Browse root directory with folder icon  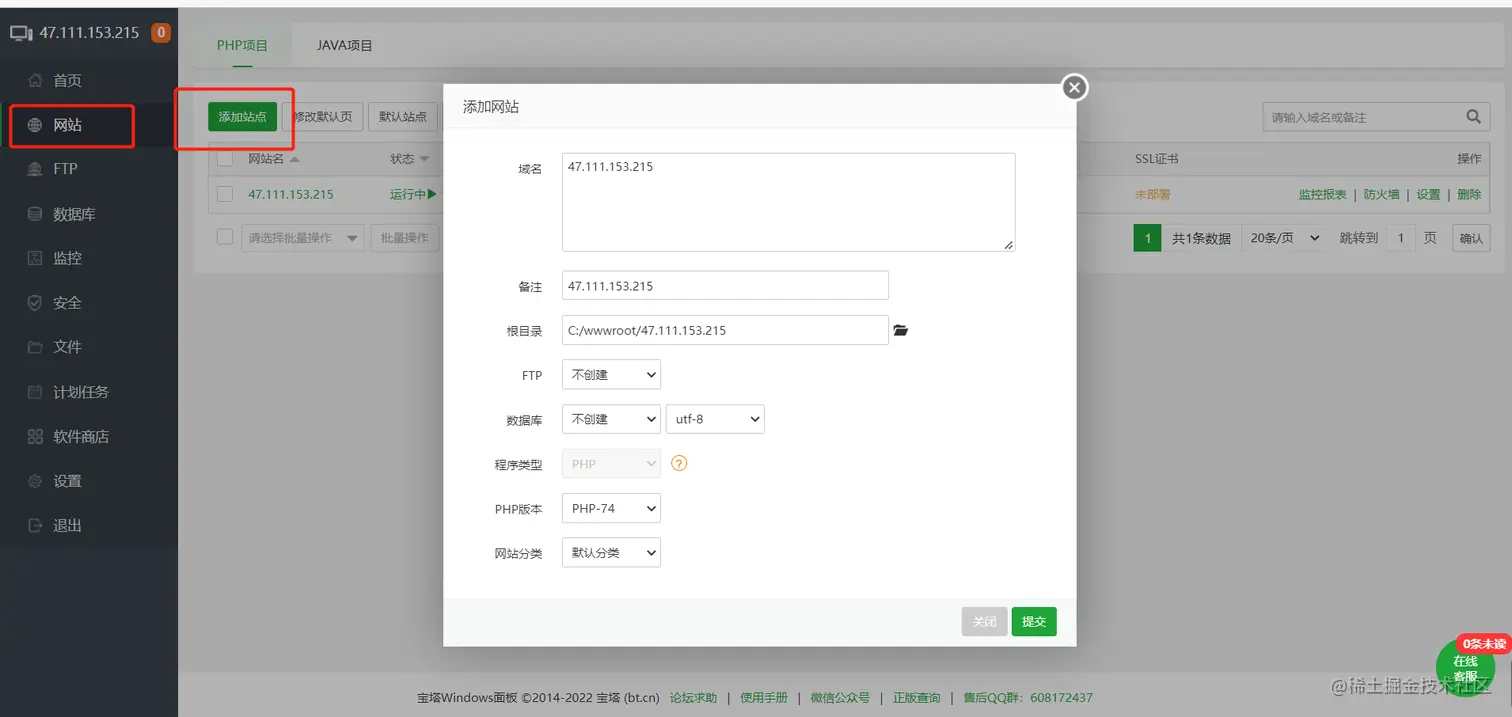click(x=900, y=330)
